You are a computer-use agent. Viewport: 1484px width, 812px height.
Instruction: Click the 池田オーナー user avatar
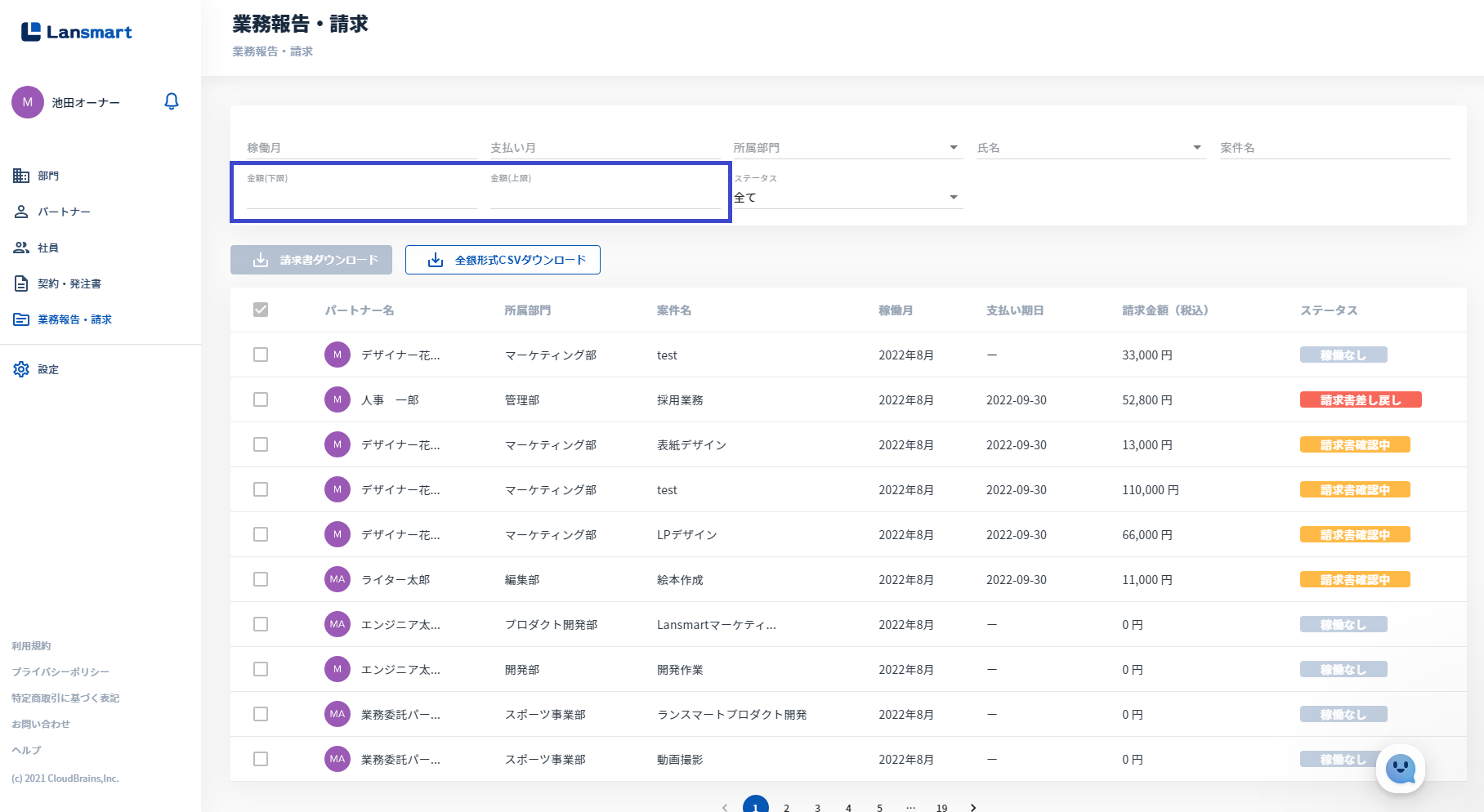tap(28, 102)
